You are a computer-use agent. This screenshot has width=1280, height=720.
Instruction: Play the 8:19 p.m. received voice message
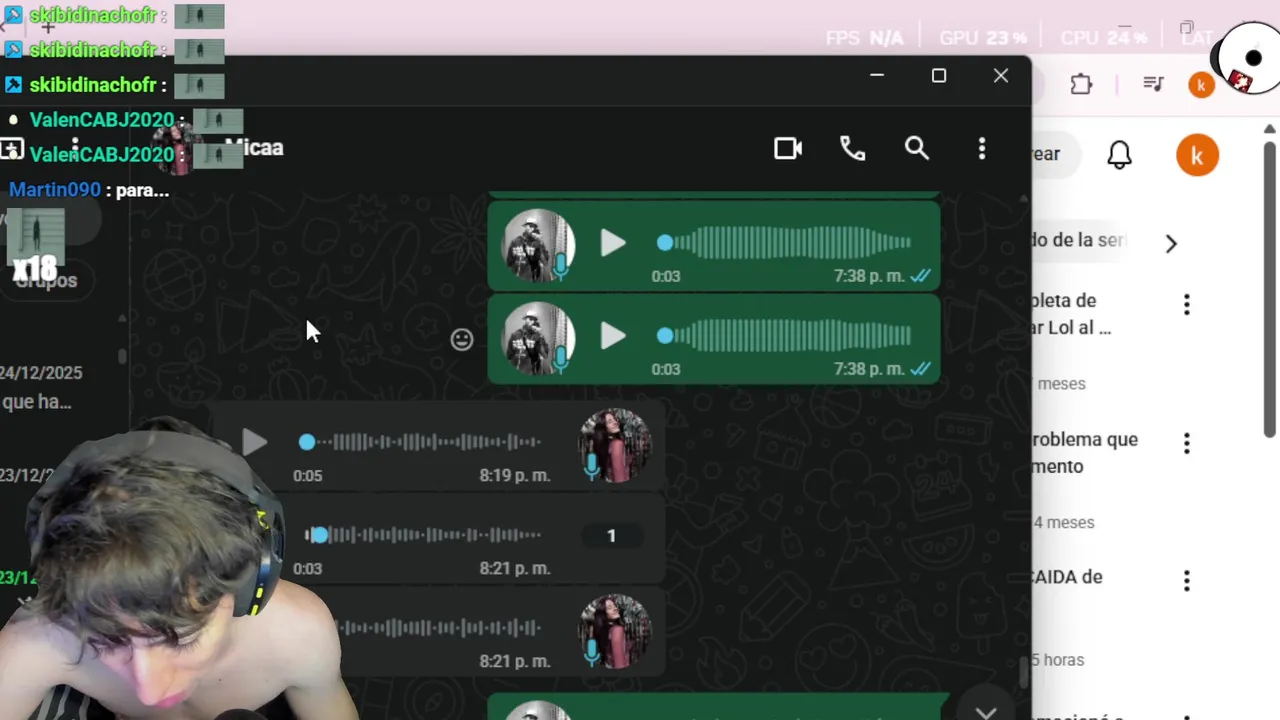[x=255, y=442]
